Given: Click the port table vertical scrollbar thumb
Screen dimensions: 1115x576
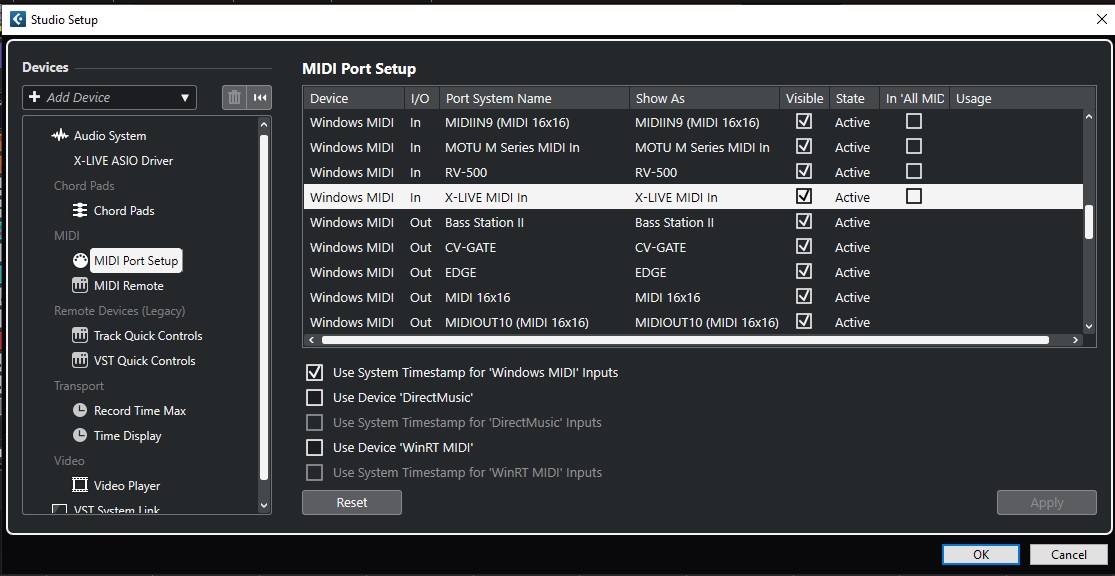Looking at the screenshot, I should pos(1088,222).
